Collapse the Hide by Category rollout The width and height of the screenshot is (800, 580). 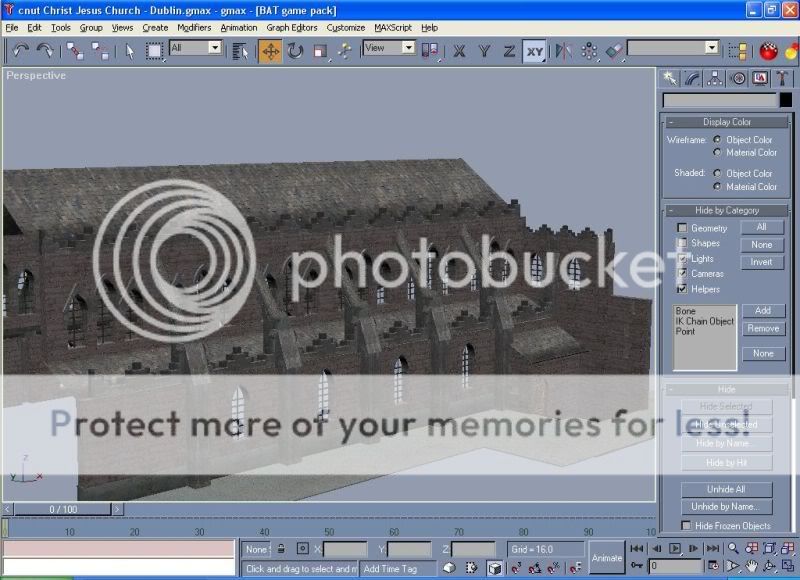[729, 210]
